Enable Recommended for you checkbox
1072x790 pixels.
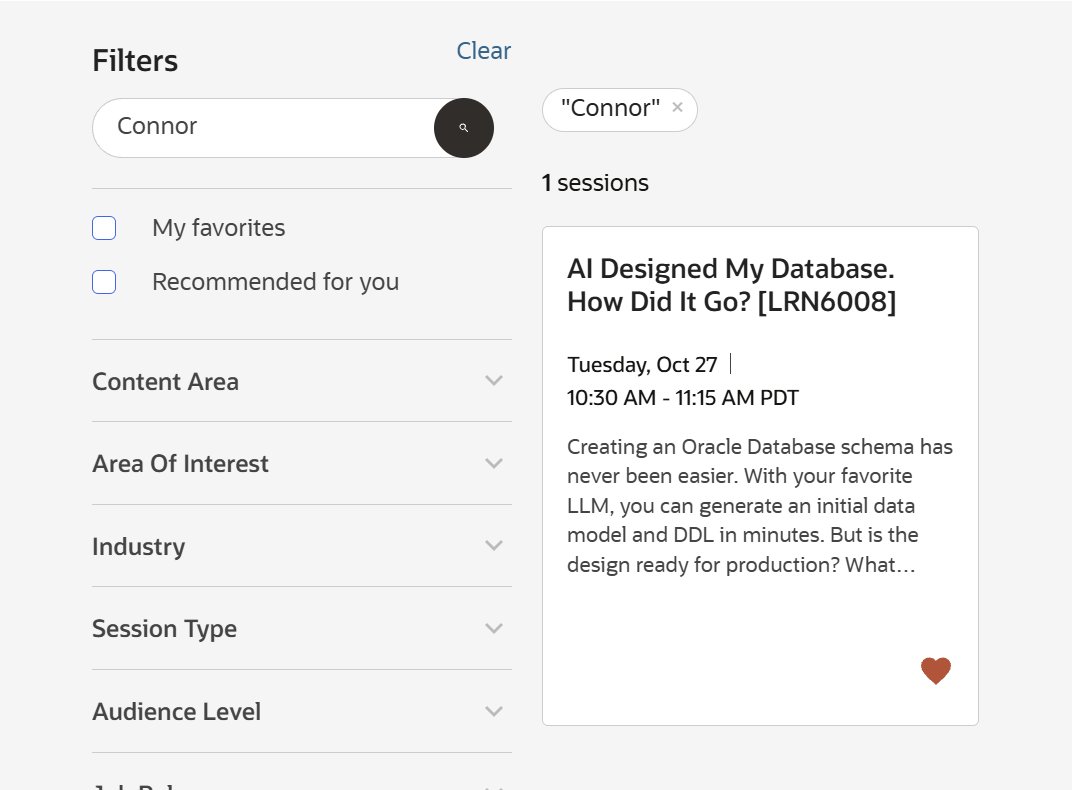pos(104,282)
